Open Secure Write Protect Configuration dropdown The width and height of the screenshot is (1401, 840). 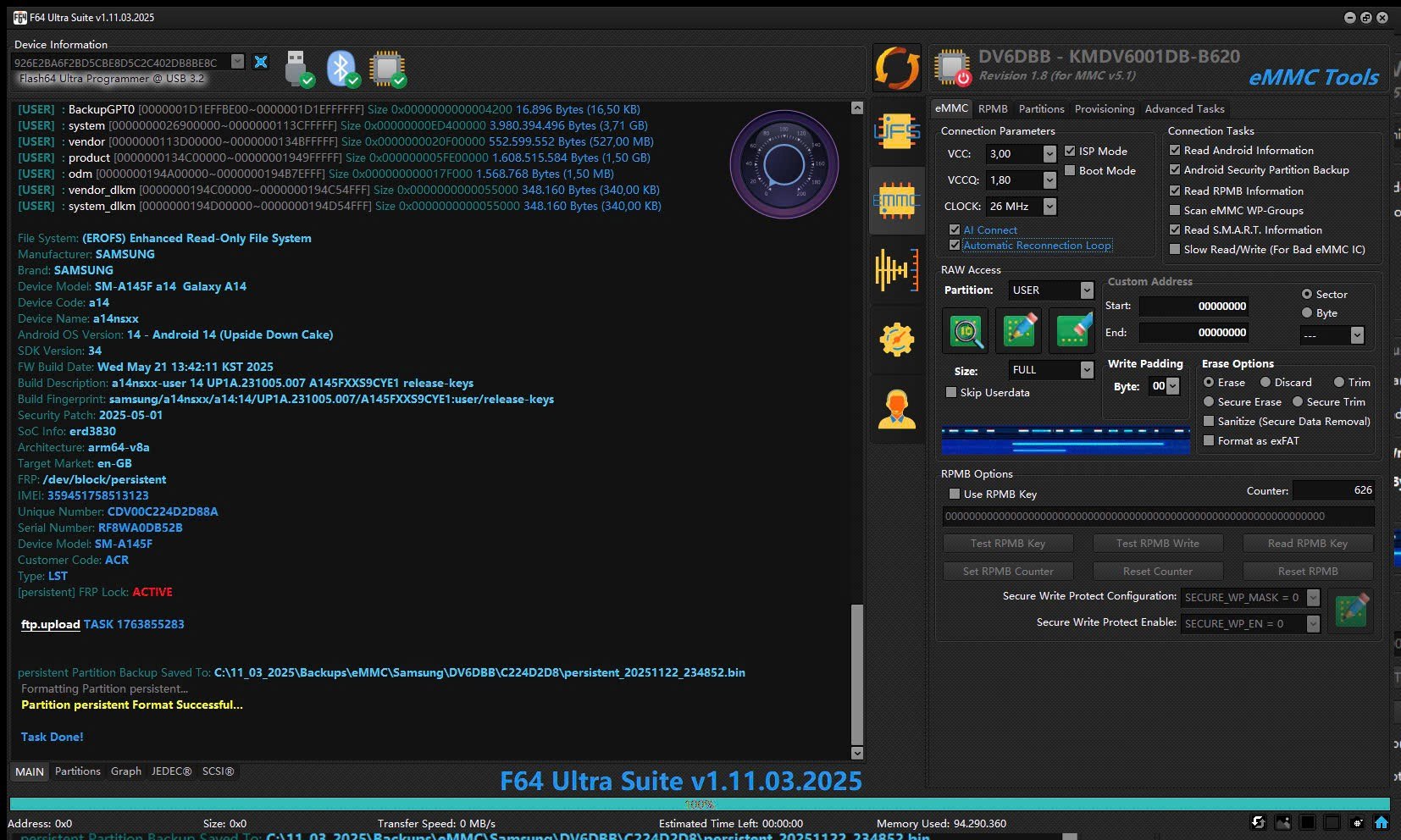coord(1313,597)
